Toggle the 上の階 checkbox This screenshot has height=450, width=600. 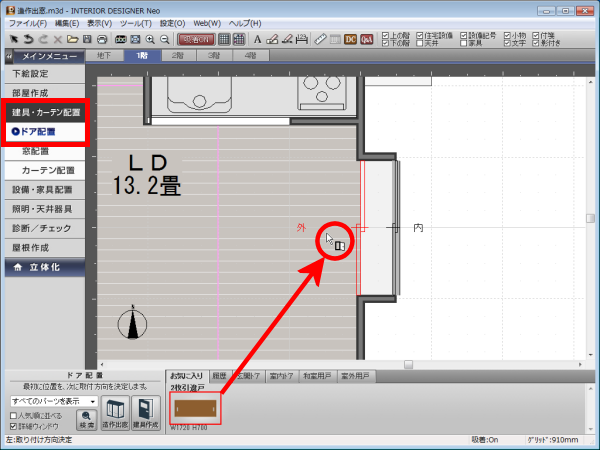[x=388, y=35]
